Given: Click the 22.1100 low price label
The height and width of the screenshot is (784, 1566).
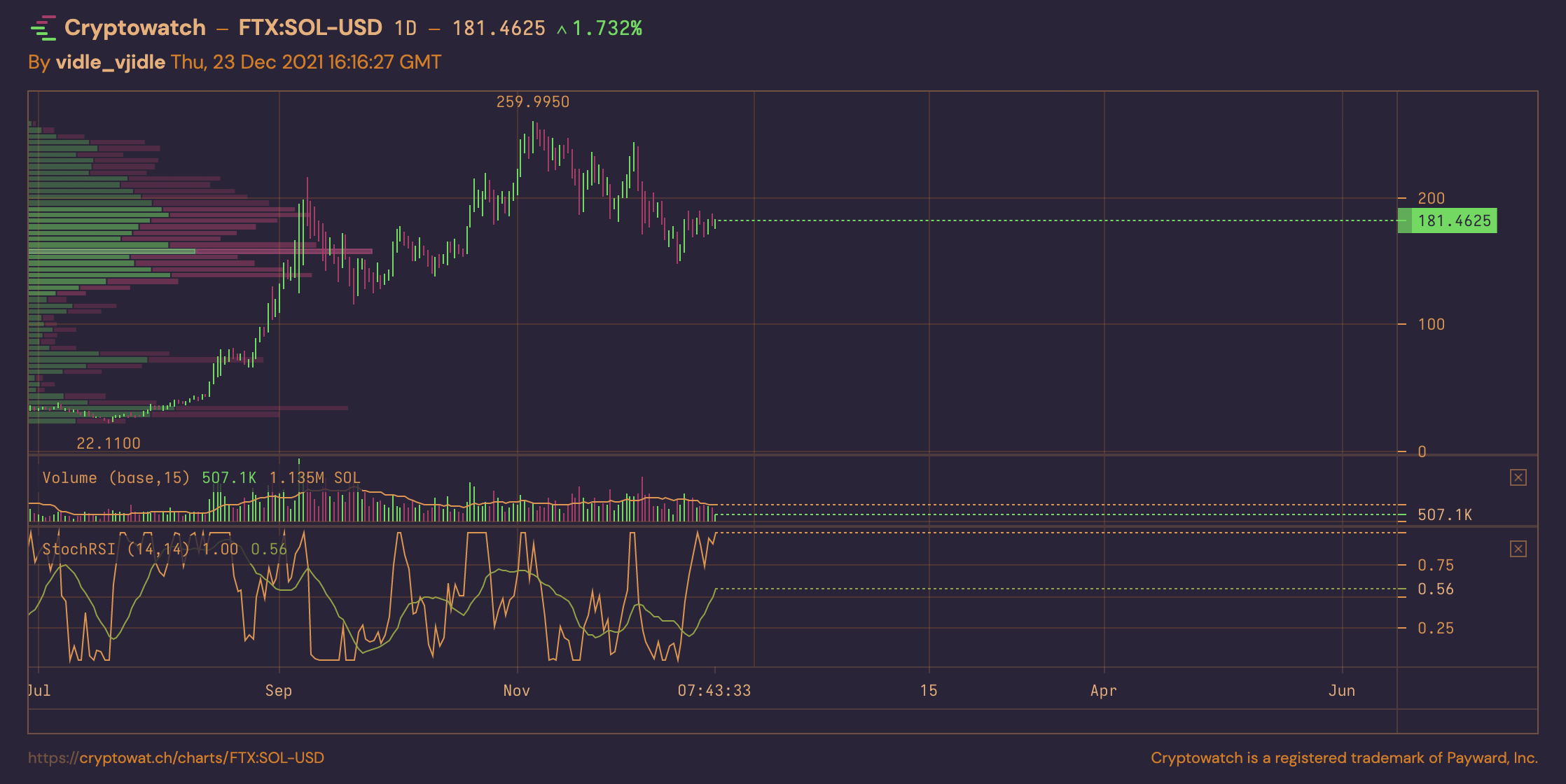Looking at the screenshot, I should [x=109, y=443].
